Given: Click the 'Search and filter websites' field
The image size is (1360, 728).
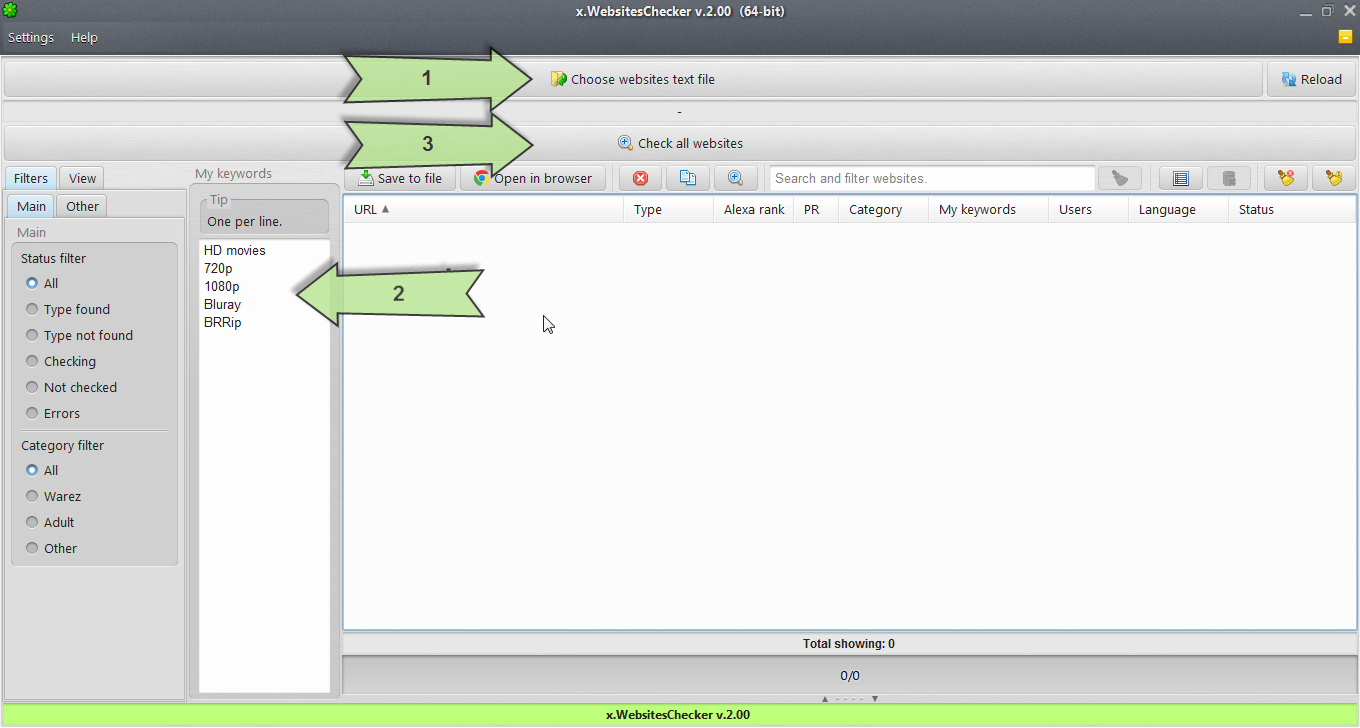Looking at the screenshot, I should [932, 178].
